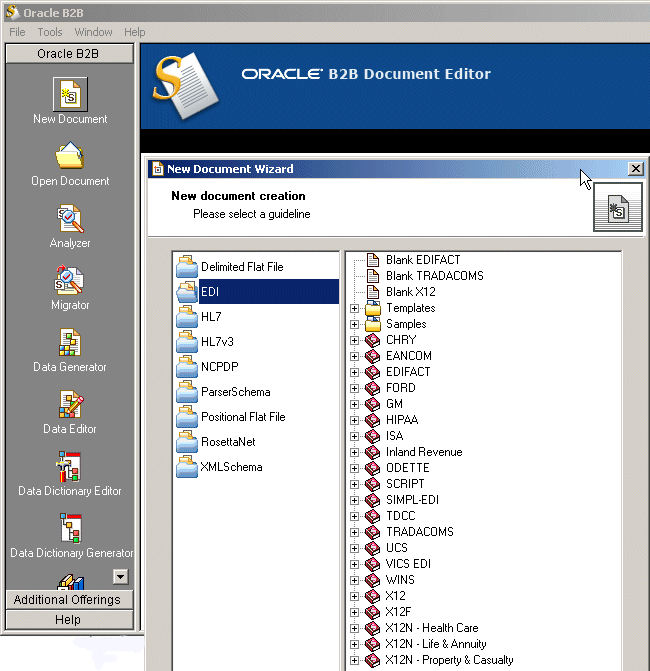The height and width of the screenshot is (671, 650).
Task: Open the Open Document folder icon
Action: tap(70, 155)
